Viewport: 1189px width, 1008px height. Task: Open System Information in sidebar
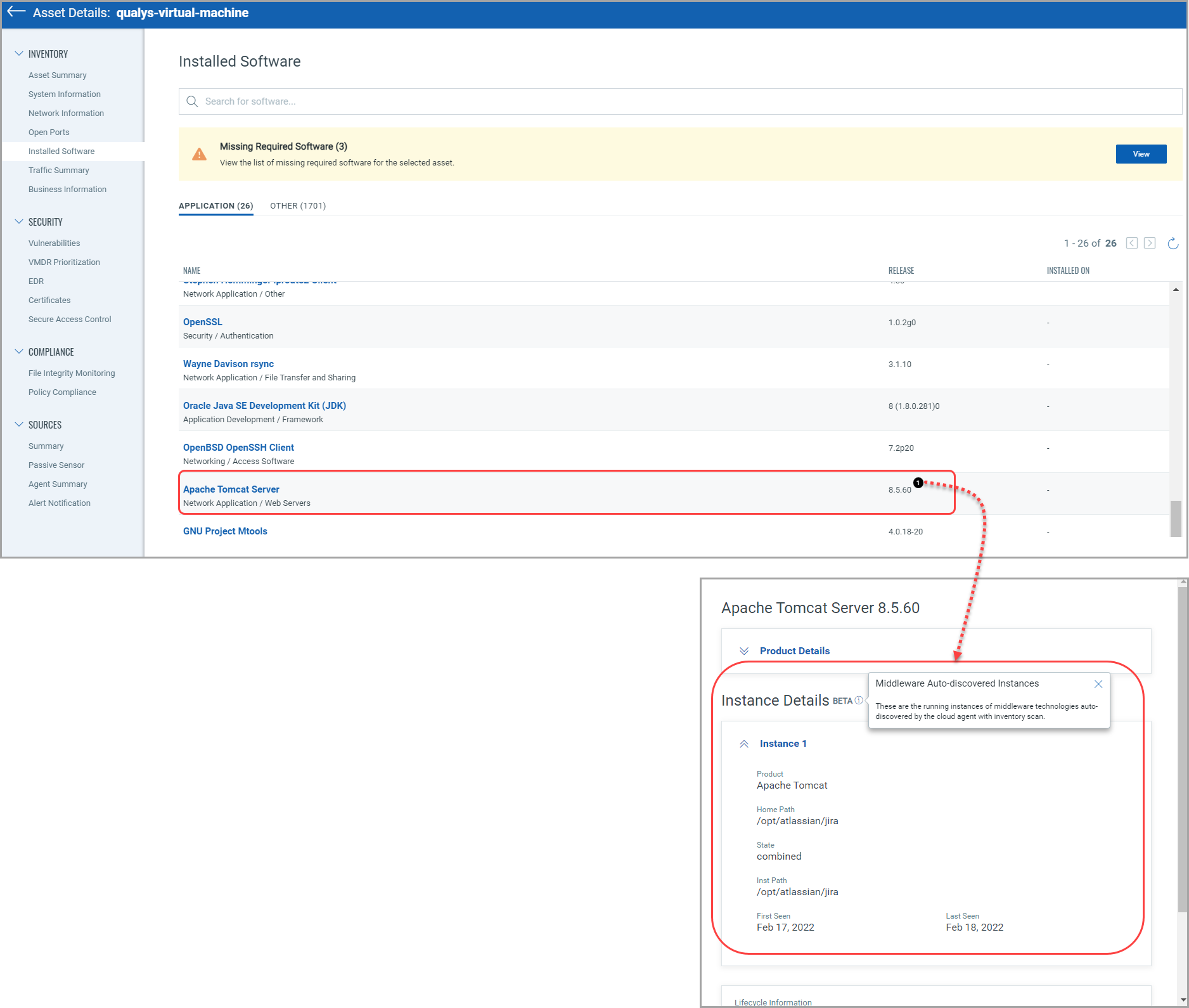tap(65, 94)
